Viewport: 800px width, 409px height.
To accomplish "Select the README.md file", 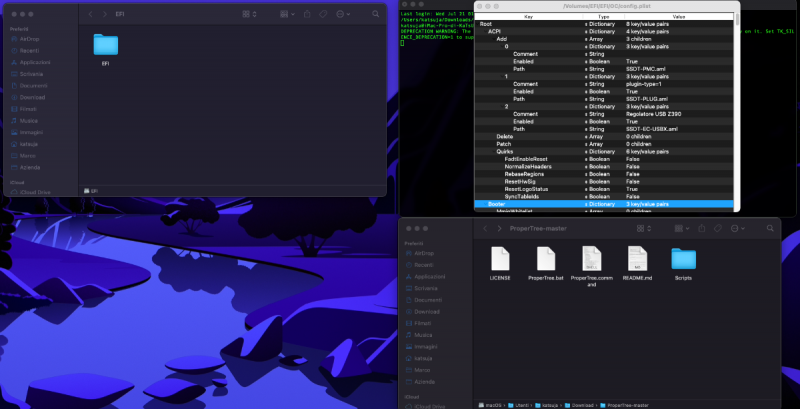I will pyautogui.click(x=639, y=259).
